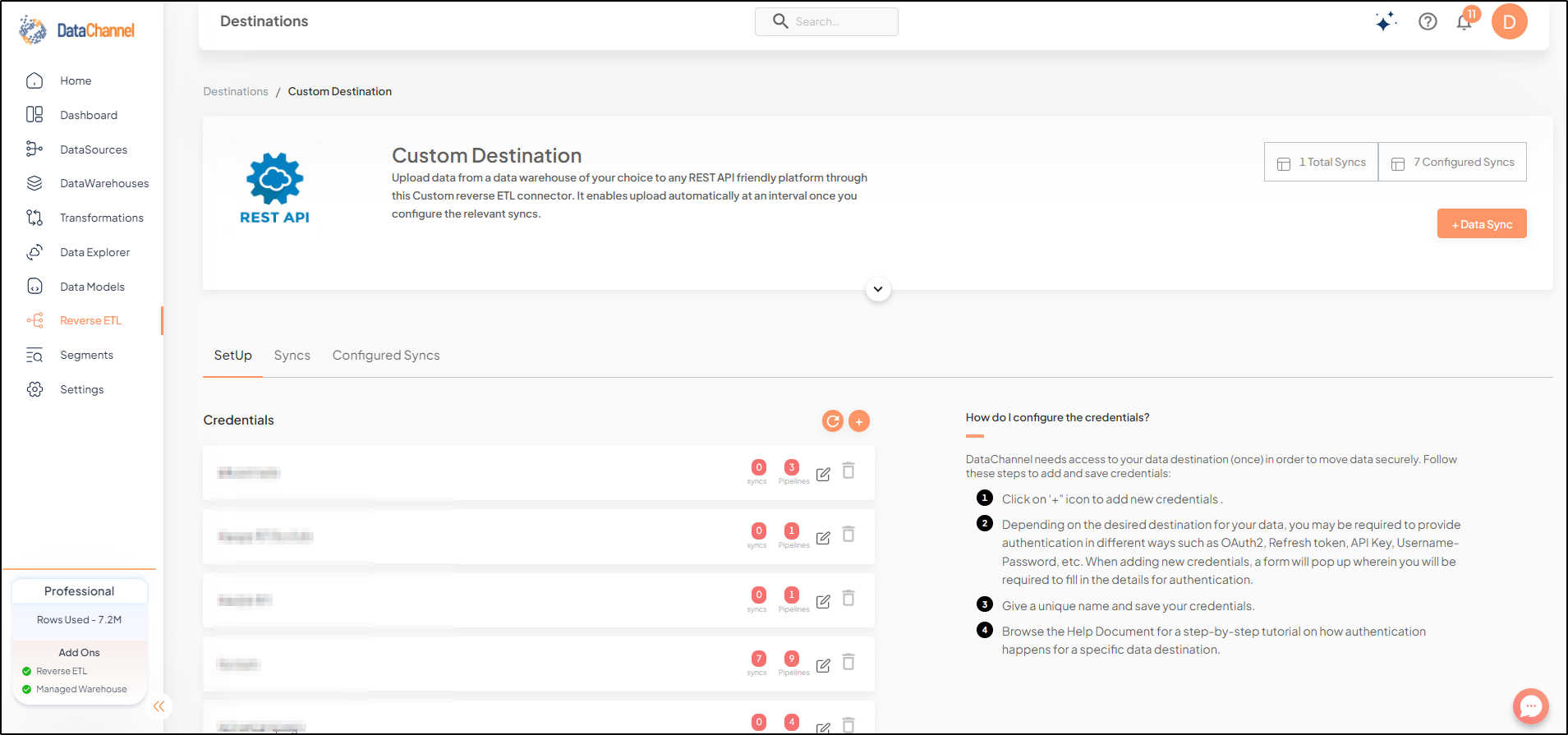The width and height of the screenshot is (1568, 735).
Task: Delete the credential with 3 pipelines
Action: point(848,471)
